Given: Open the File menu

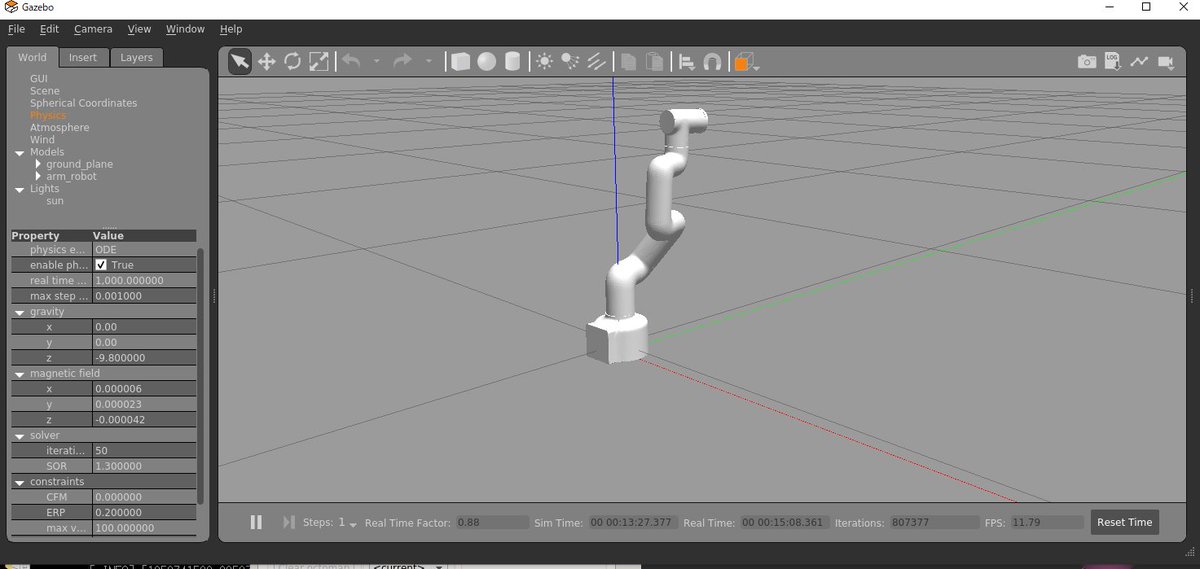Looking at the screenshot, I should point(16,29).
